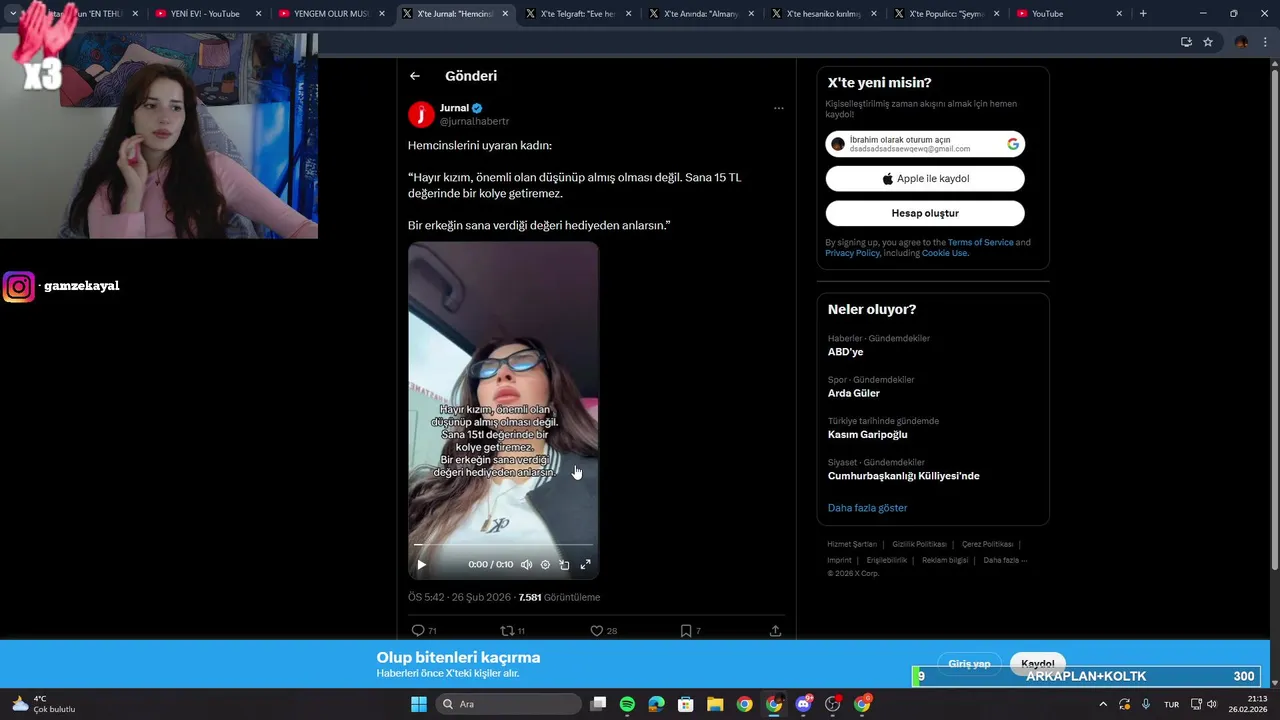Open Erişilebilirlik footer link

[x=887, y=560]
